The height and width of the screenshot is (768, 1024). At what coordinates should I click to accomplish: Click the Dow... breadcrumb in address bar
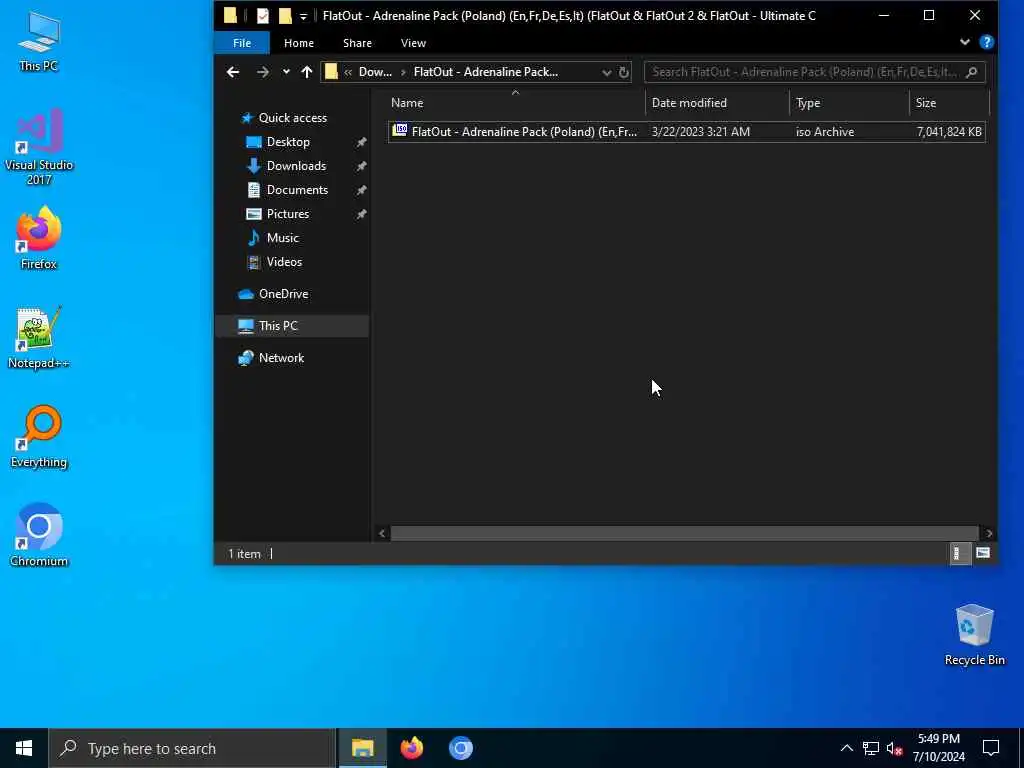point(375,72)
